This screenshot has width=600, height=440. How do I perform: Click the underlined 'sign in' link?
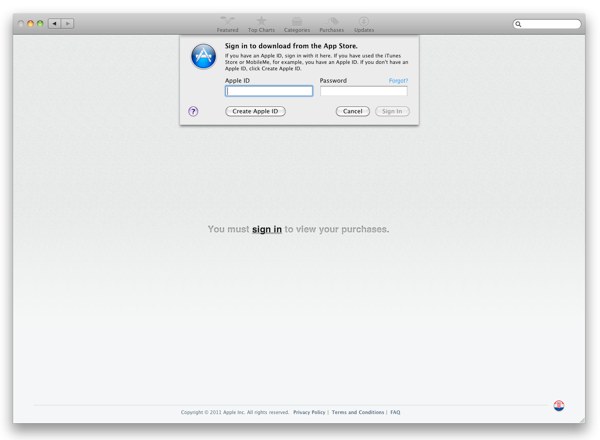[267, 229]
